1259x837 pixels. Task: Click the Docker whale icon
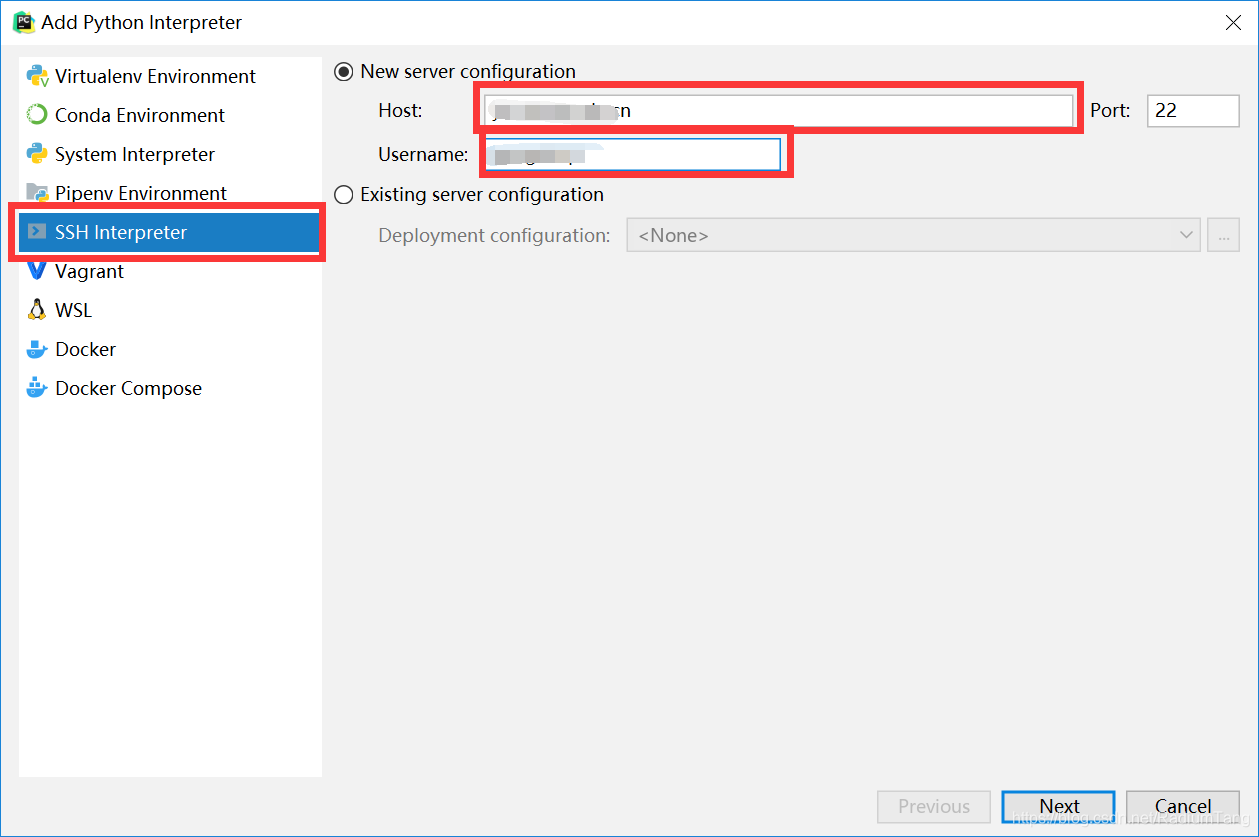[37, 349]
